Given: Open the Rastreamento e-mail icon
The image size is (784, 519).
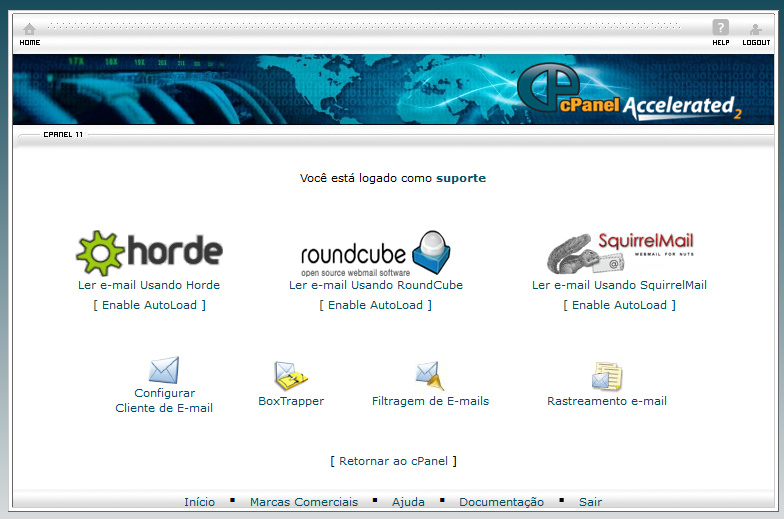Looking at the screenshot, I should click(607, 376).
